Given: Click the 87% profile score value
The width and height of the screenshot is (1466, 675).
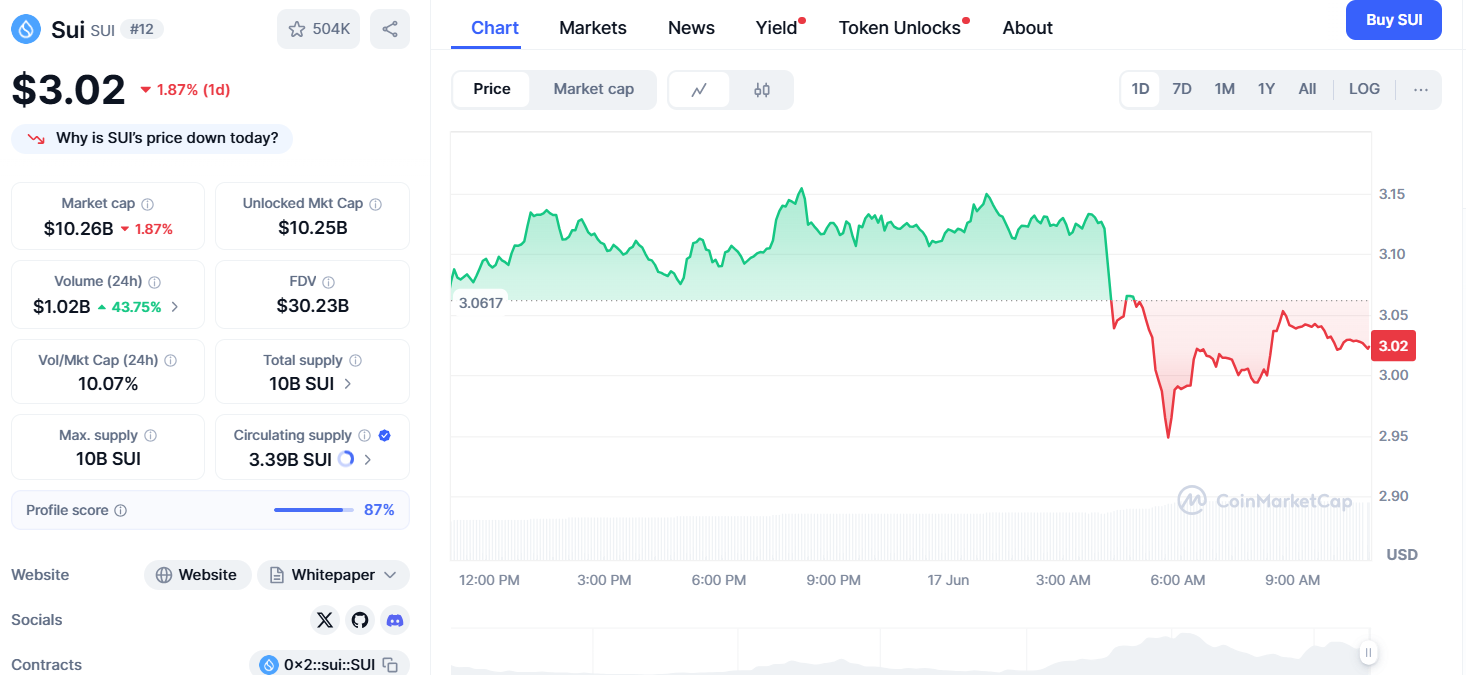Looking at the screenshot, I should tap(379, 510).
